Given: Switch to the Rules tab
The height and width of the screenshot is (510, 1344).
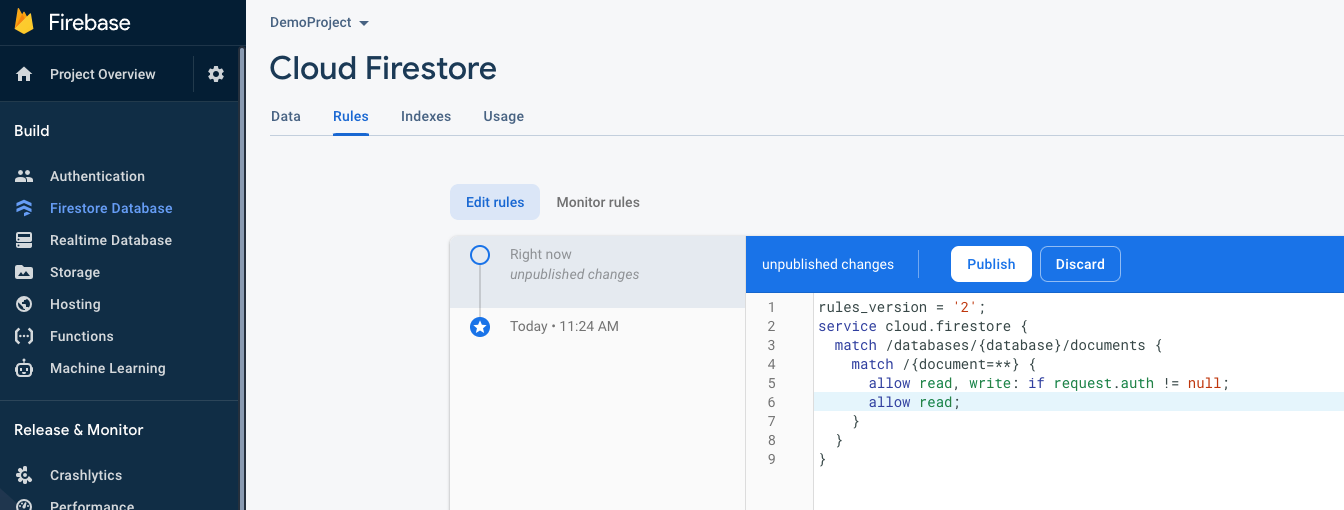Looking at the screenshot, I should [351, 116].
